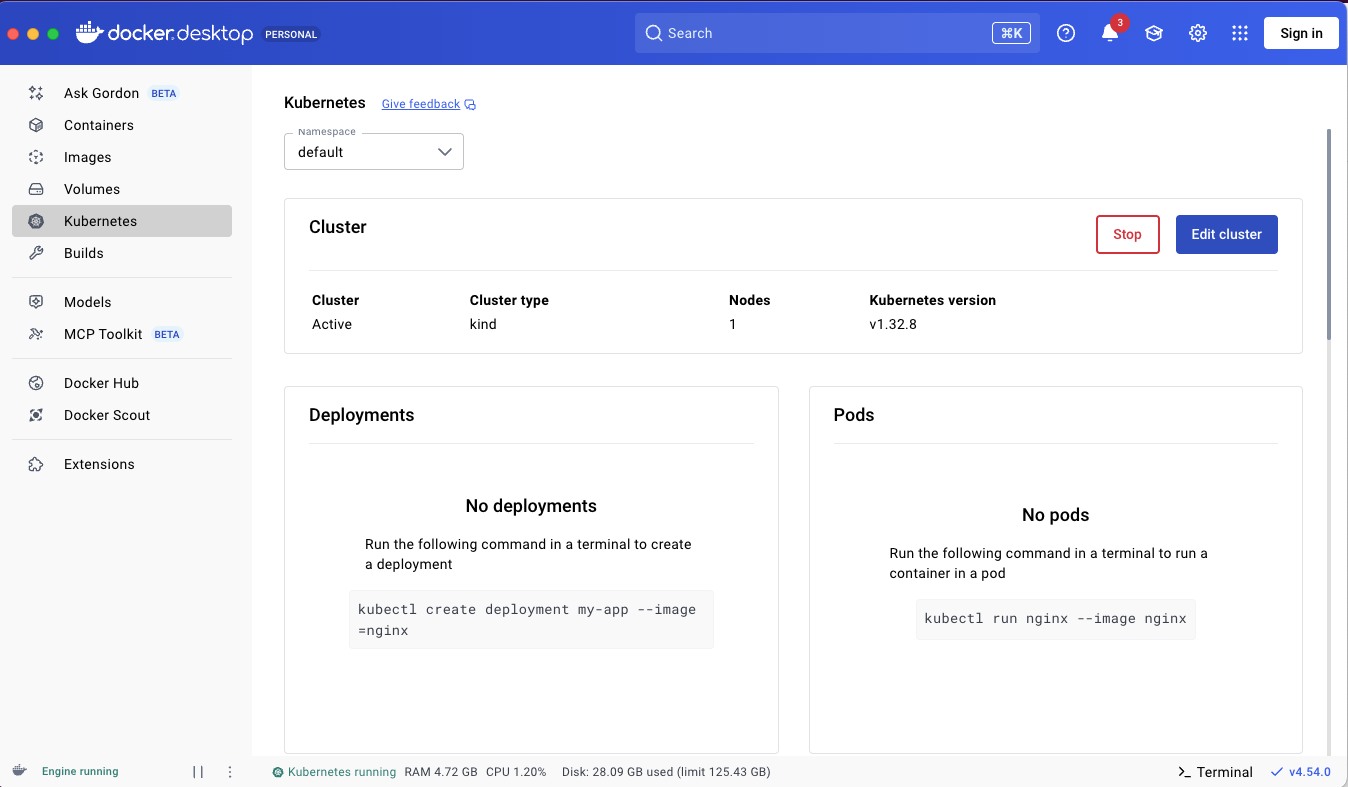1348x787 pixels.
Task: Click the Images sidebar icon
Action: 36,157
